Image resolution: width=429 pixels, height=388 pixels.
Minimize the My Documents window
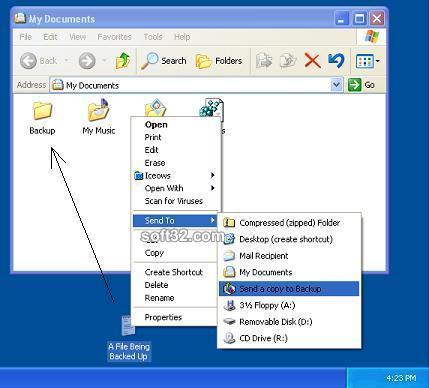pyautogui.click(x=341, y=19)
